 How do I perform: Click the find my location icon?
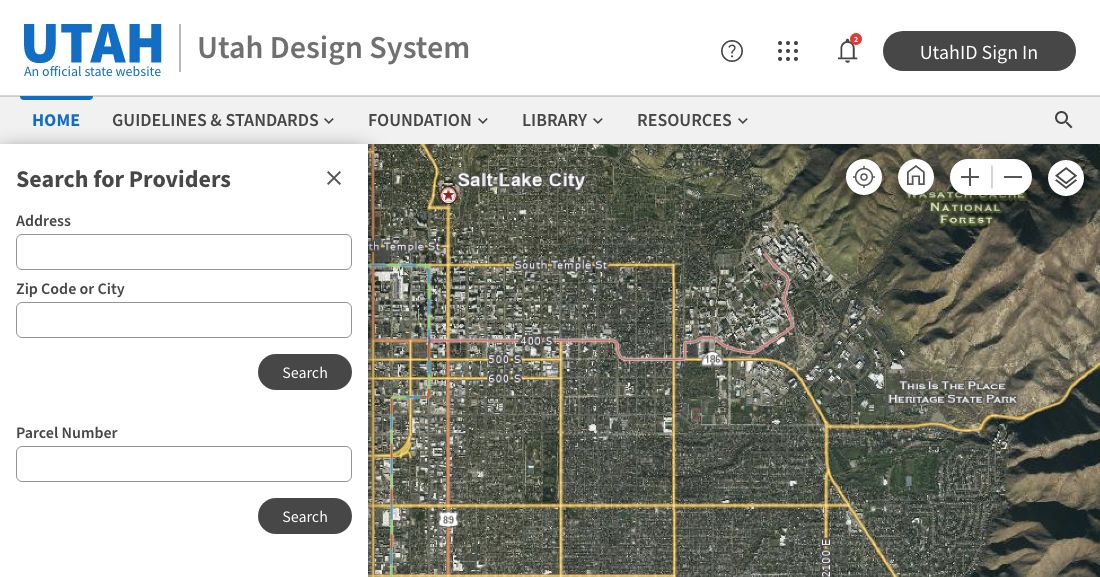(x=863, y=177)
